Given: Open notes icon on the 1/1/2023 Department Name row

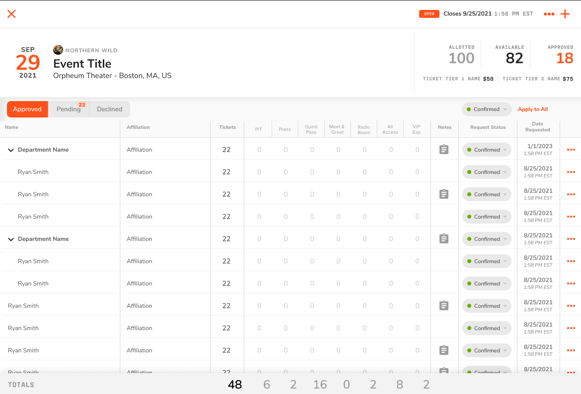Looking at the screenshot, I should (444, 149).
